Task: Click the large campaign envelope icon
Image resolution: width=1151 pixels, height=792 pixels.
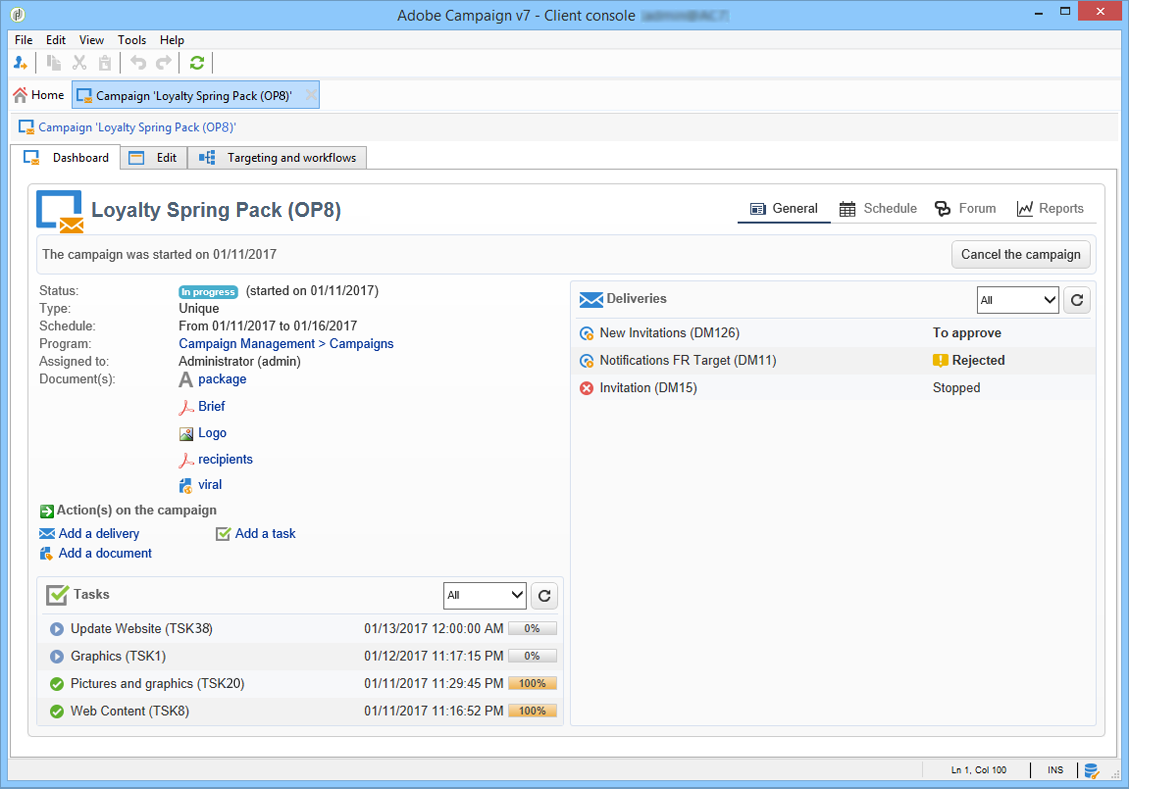Action: pos(60,211)
